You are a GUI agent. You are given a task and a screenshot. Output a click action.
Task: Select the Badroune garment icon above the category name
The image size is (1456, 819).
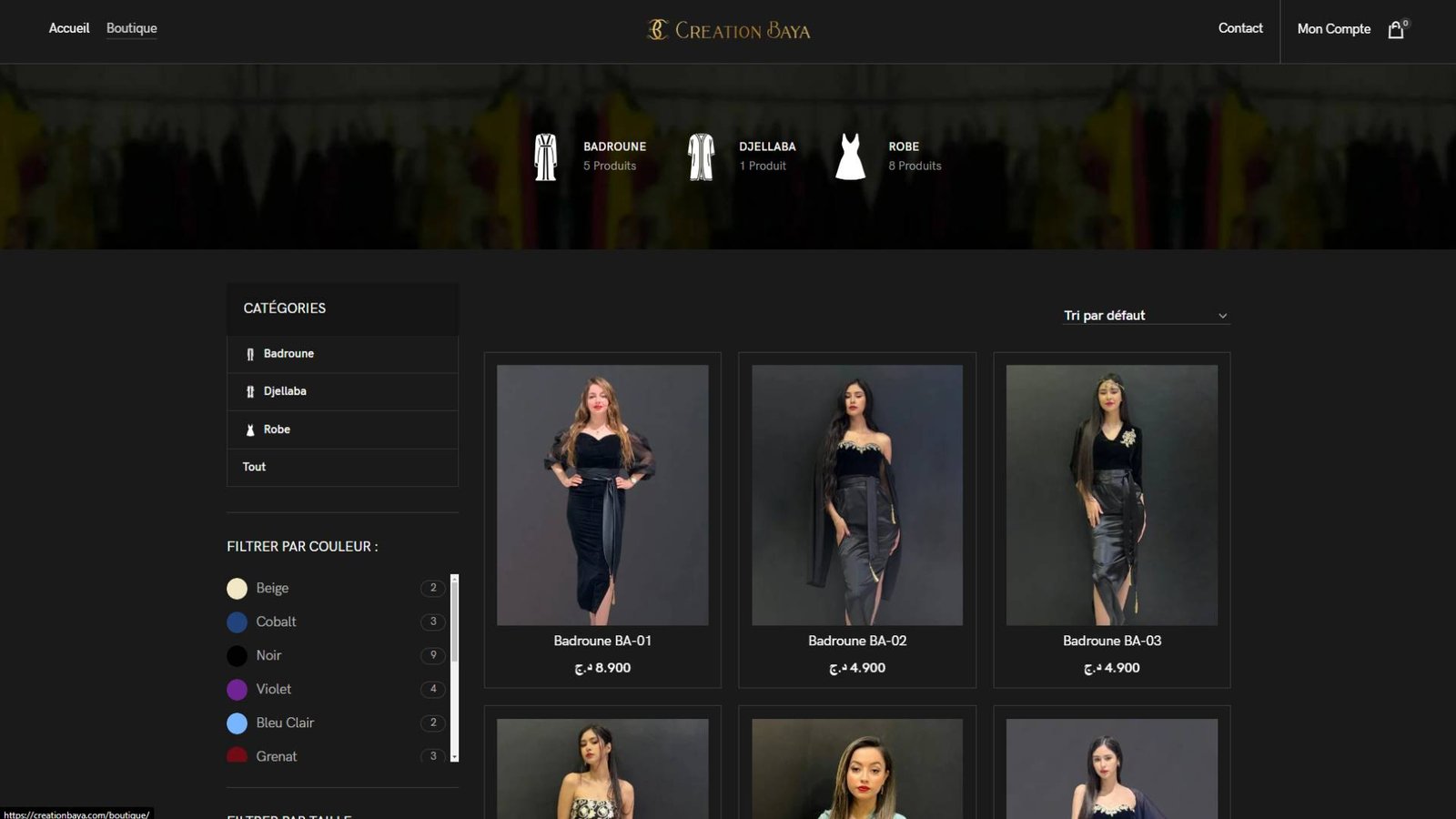coord(545,155)
